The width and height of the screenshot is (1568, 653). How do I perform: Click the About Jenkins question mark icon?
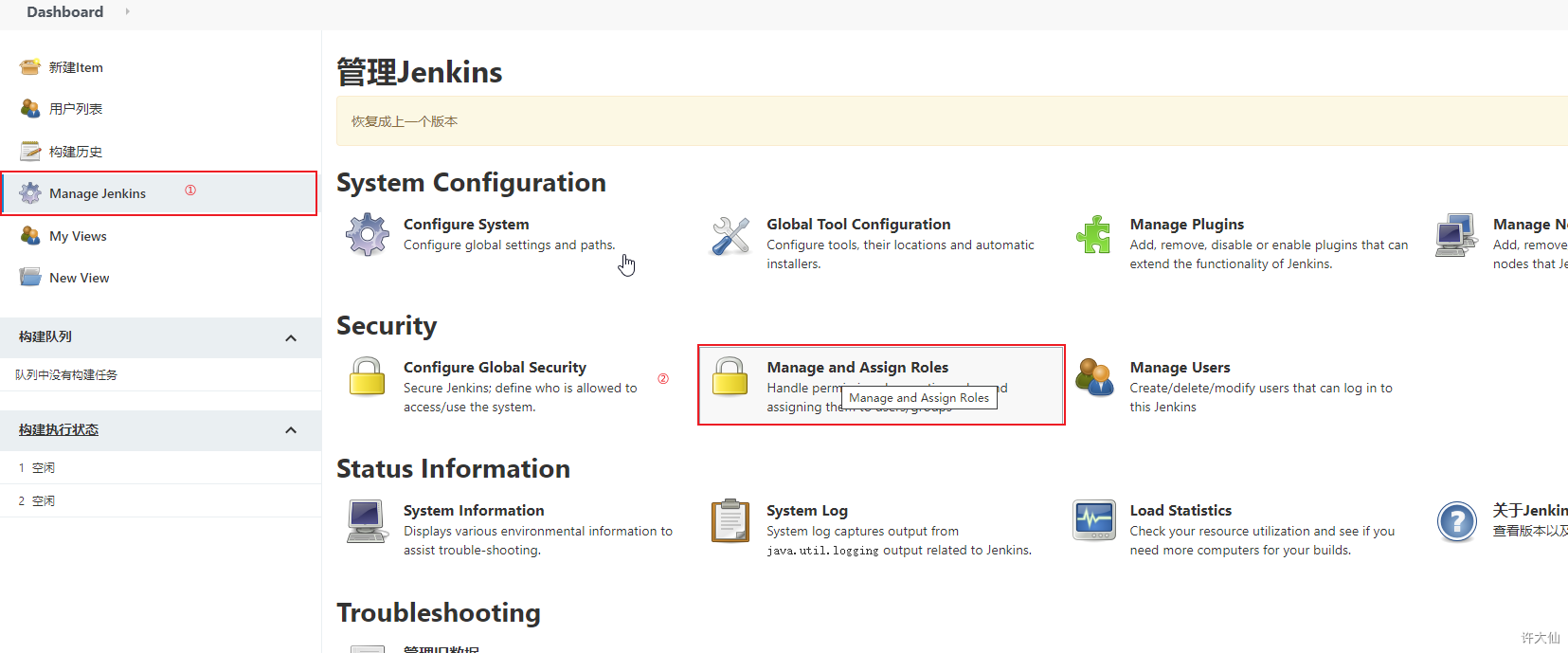tap(1457, 521)
